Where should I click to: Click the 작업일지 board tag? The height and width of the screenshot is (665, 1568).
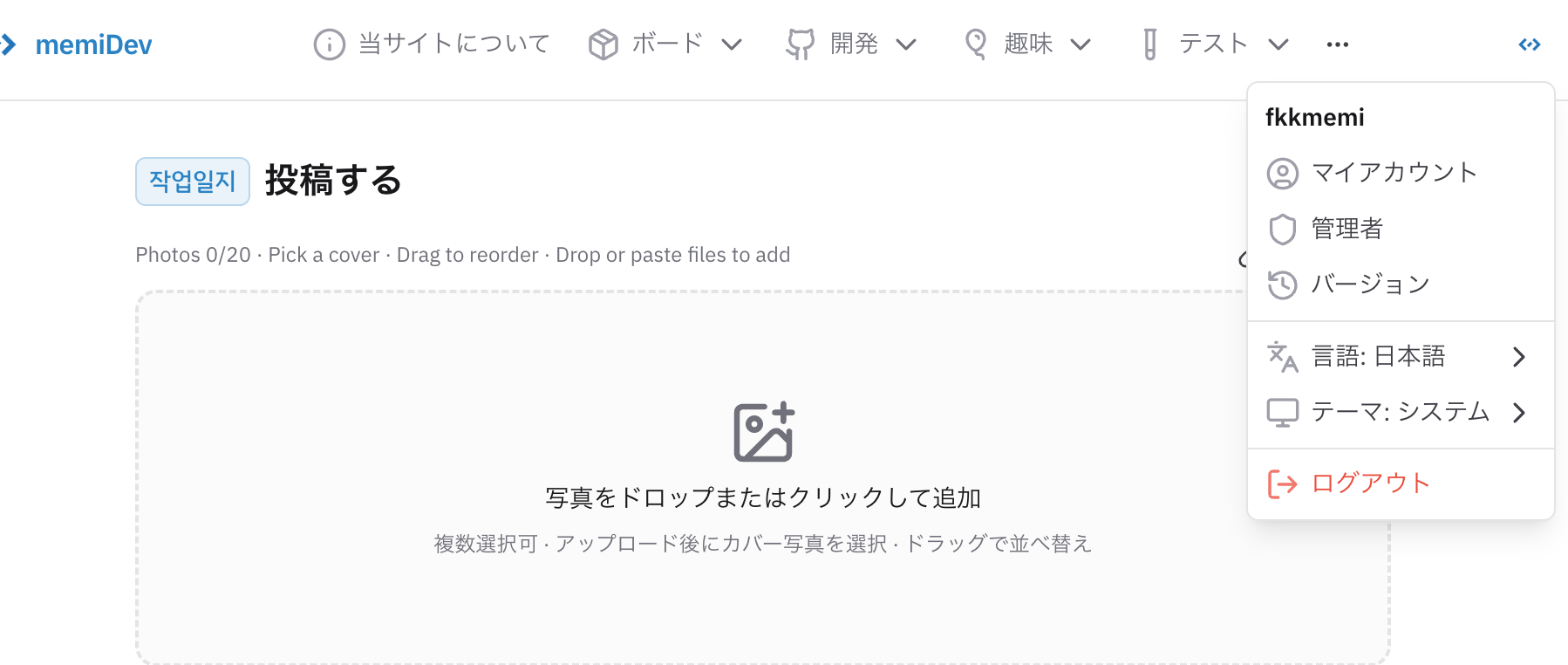(193, 182)
